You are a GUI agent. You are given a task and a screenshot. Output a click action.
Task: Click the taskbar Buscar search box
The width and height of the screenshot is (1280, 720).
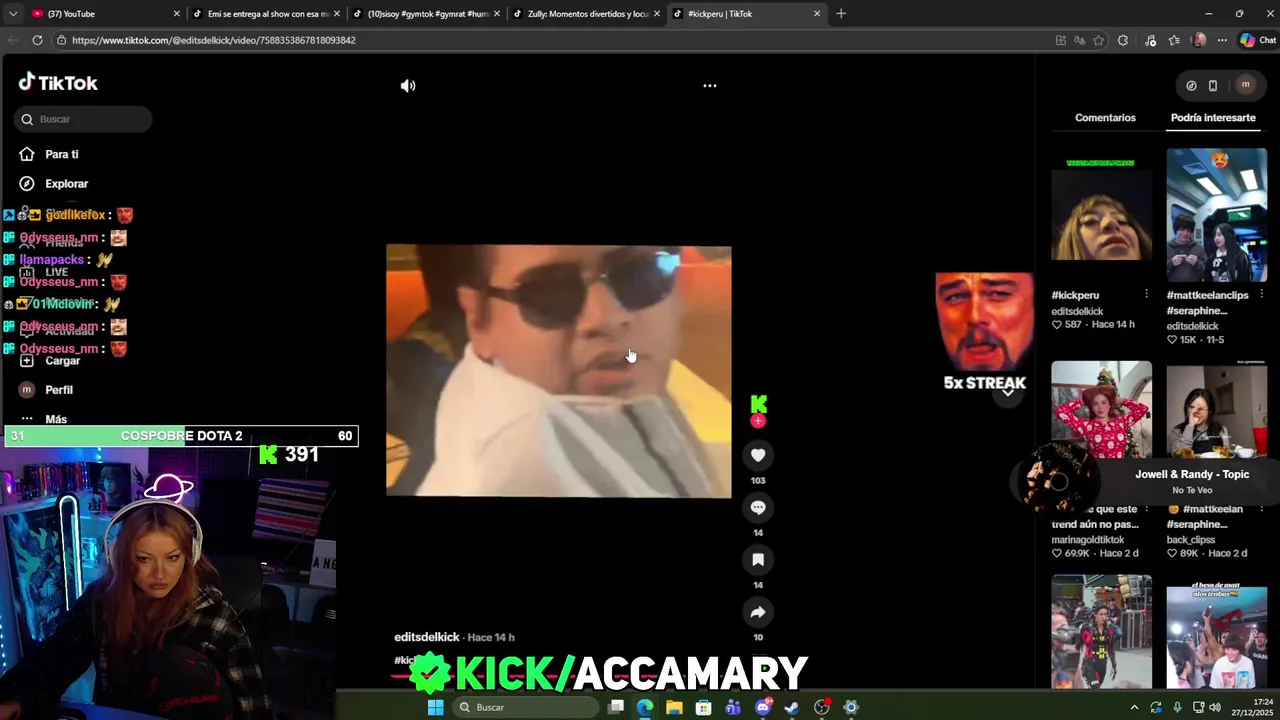point(525,707)
